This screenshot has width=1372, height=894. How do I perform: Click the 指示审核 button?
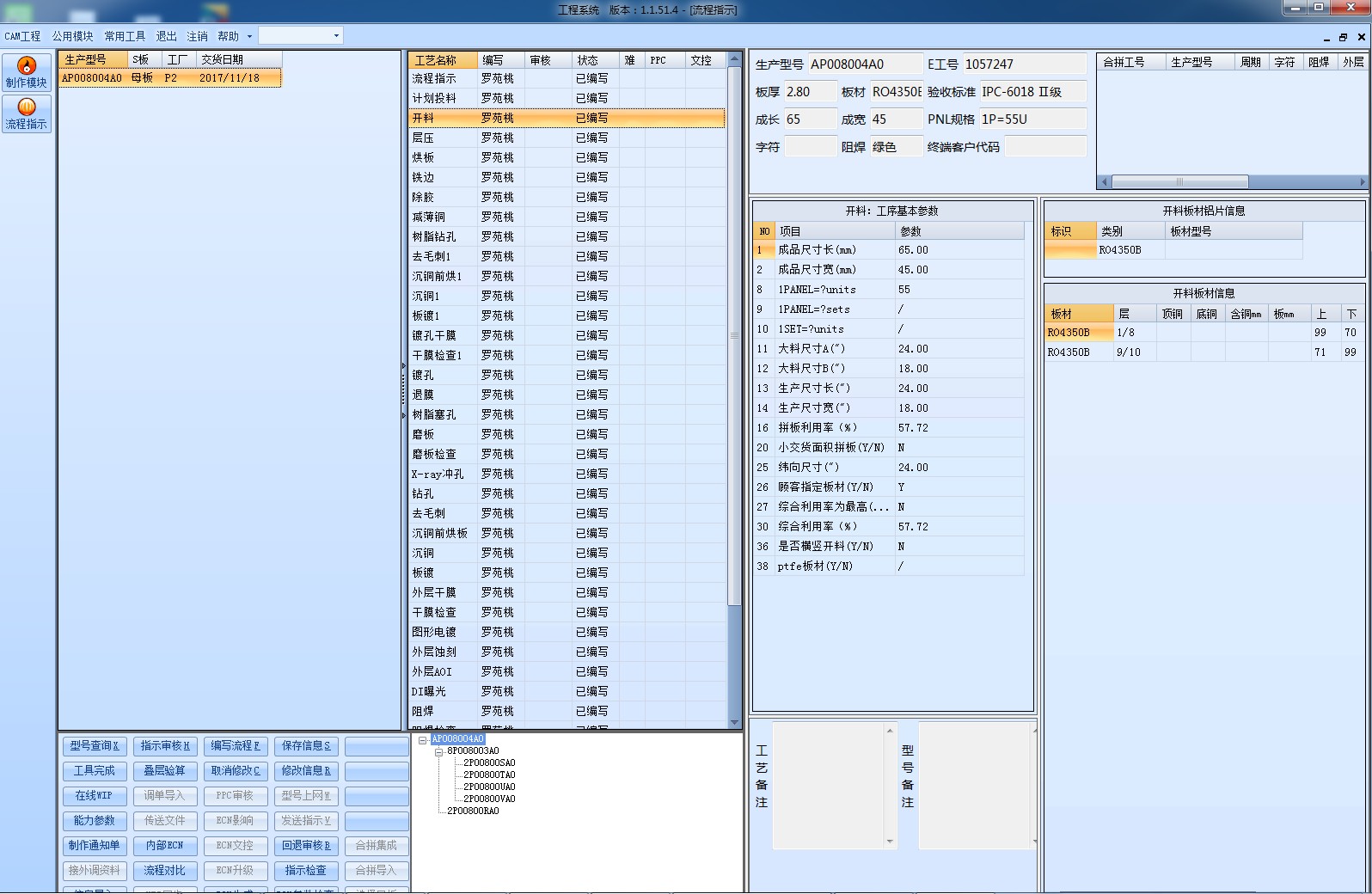(x=165, y=746)
